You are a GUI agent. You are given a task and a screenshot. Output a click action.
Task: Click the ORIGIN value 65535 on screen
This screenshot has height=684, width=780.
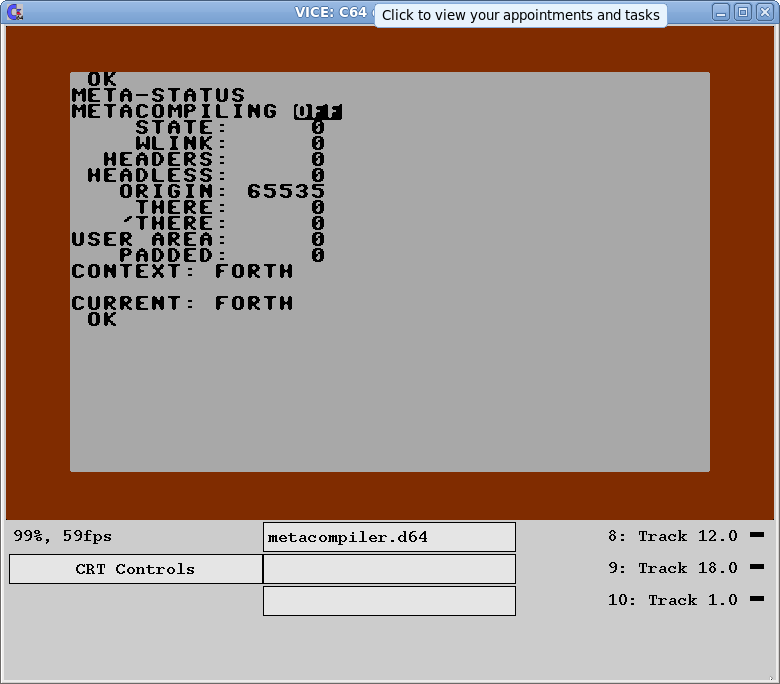coord(285,191)
